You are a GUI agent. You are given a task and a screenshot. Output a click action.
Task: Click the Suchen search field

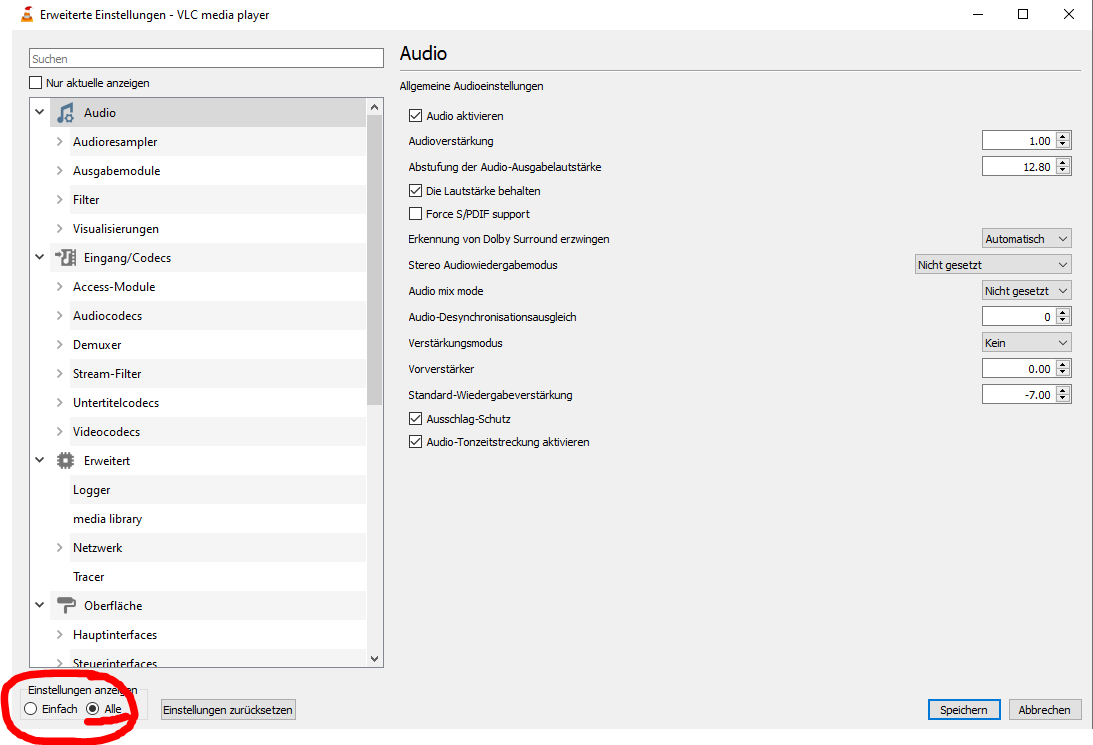click(x=206, y=59)
